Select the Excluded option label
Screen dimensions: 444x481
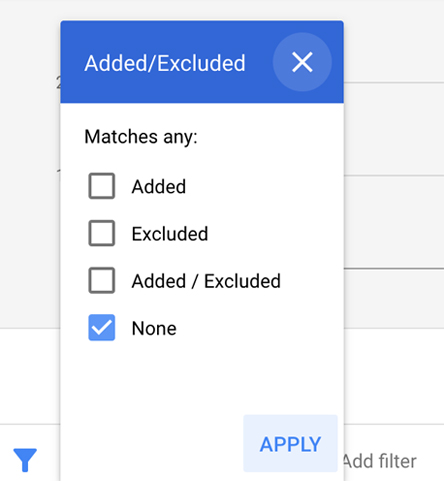pos(170,234)
